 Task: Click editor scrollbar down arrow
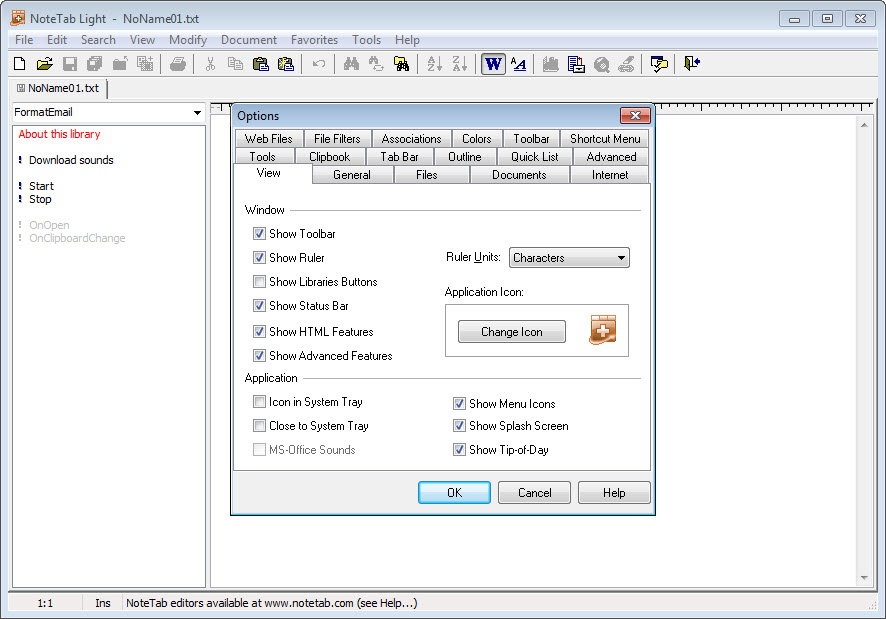point(864,578)
